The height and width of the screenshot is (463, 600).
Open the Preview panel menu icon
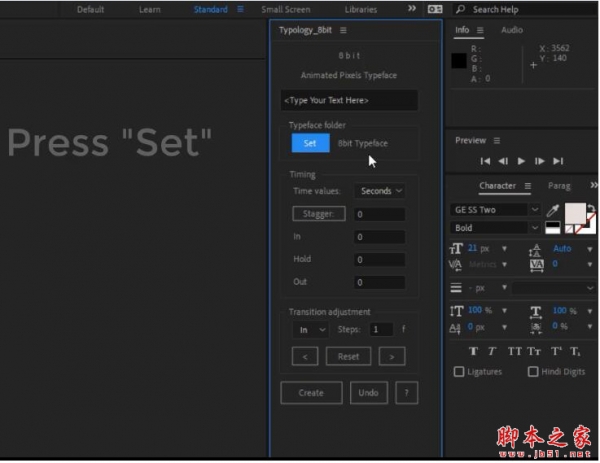click(x=497, y=141)
